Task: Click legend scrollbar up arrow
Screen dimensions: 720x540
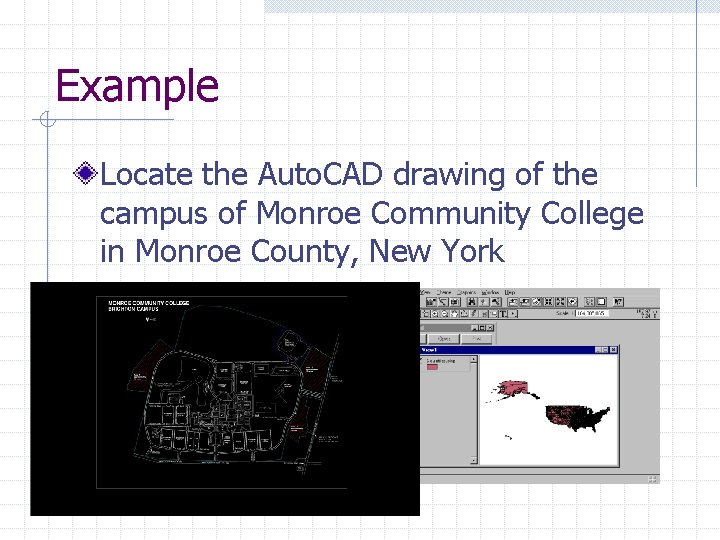Action: (473, 360)
